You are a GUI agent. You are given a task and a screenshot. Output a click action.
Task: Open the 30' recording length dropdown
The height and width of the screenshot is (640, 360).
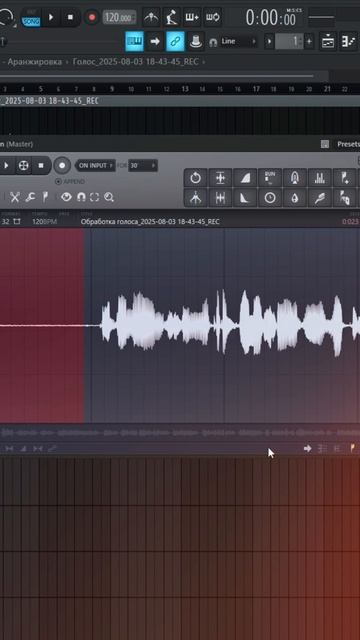tap(143, 165)
